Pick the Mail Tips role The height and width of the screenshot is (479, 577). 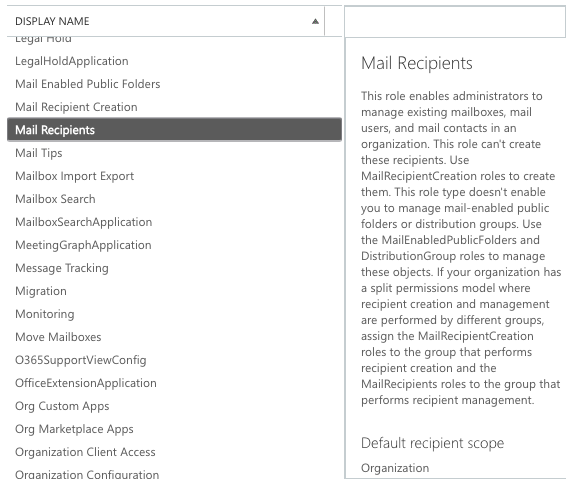(x=174, y=153)
